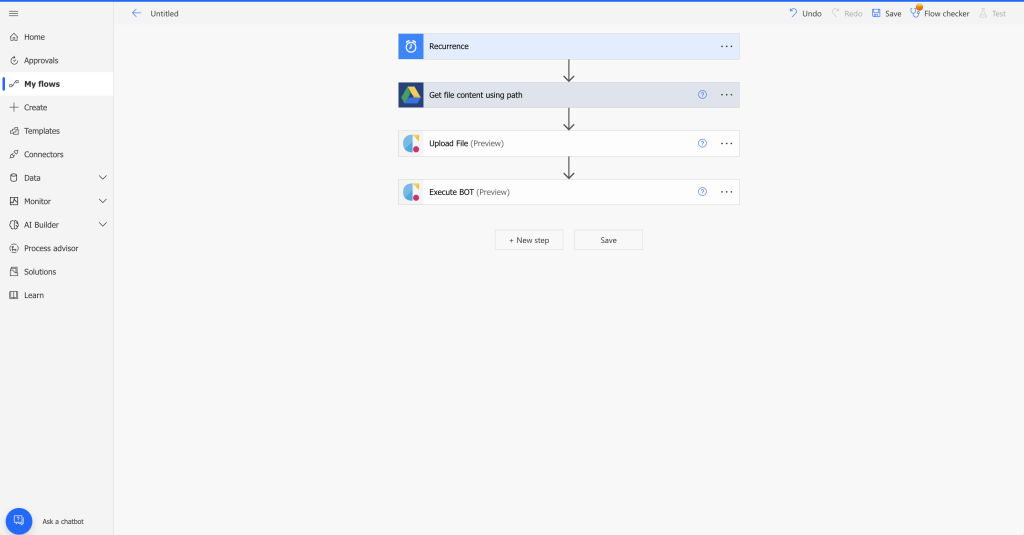Click the Test flask icon
The image size is (1024, 535).
[x=983, y=13]
